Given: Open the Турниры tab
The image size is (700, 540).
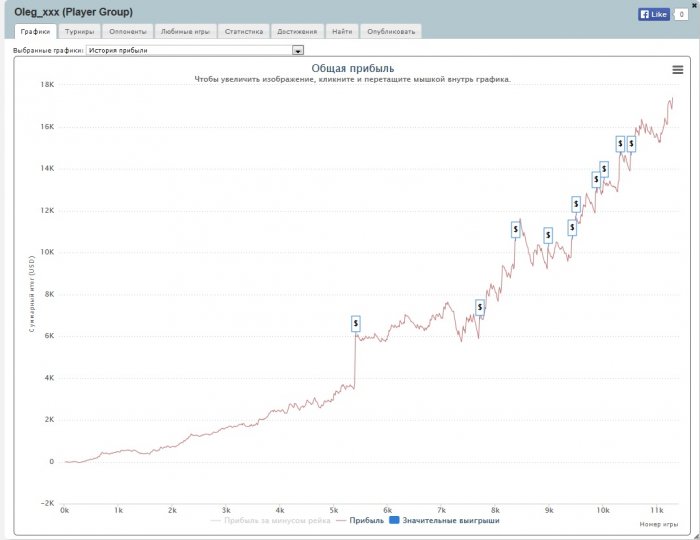Looking at the screenshot, I should tap(79, 31).
